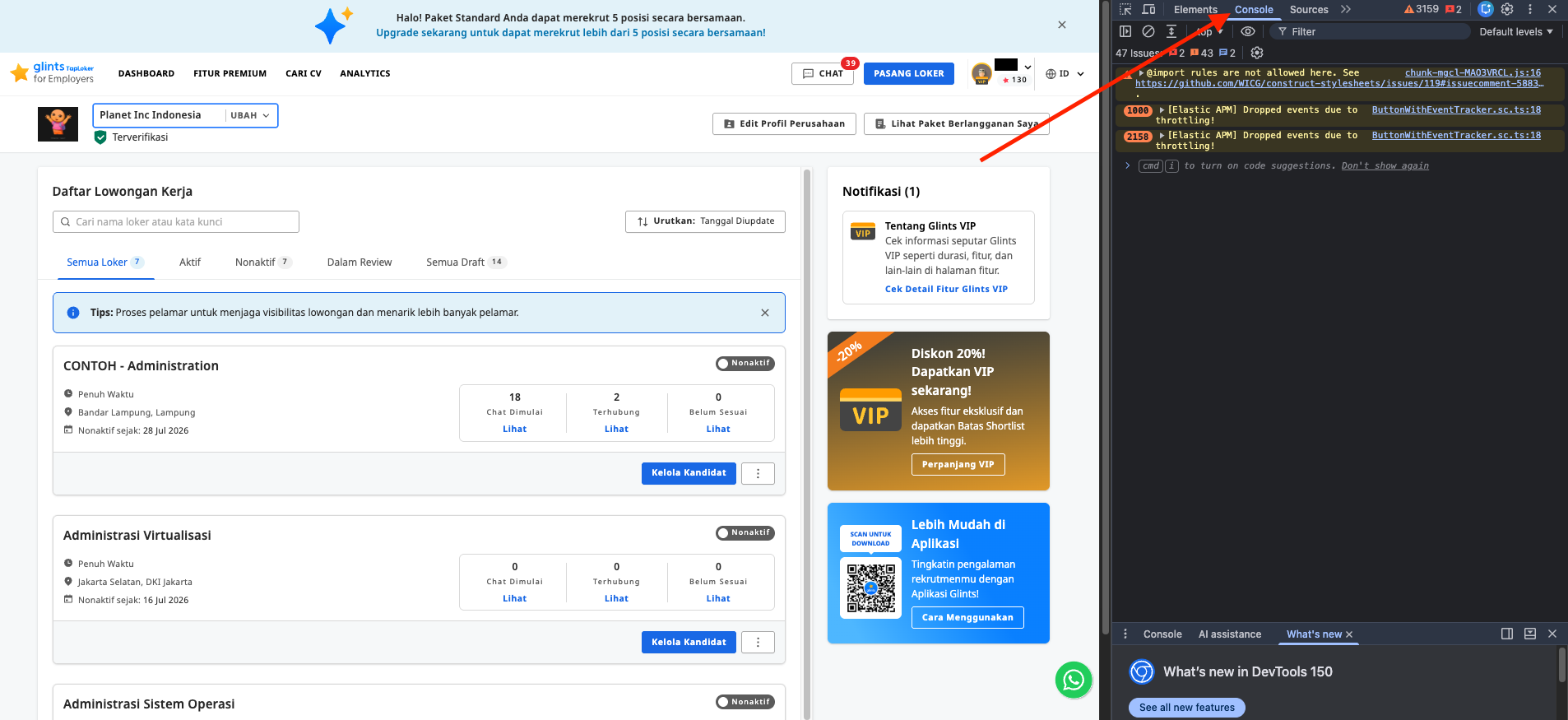Create live expression with the eye icon
This screenshot has height=720, width=1568.
1248,31
